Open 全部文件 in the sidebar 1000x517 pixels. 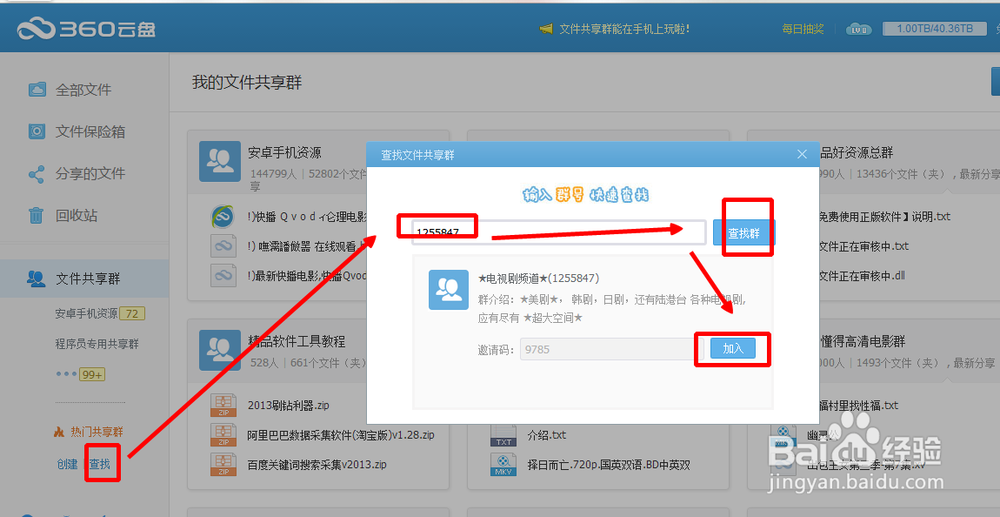coord(83,90)
